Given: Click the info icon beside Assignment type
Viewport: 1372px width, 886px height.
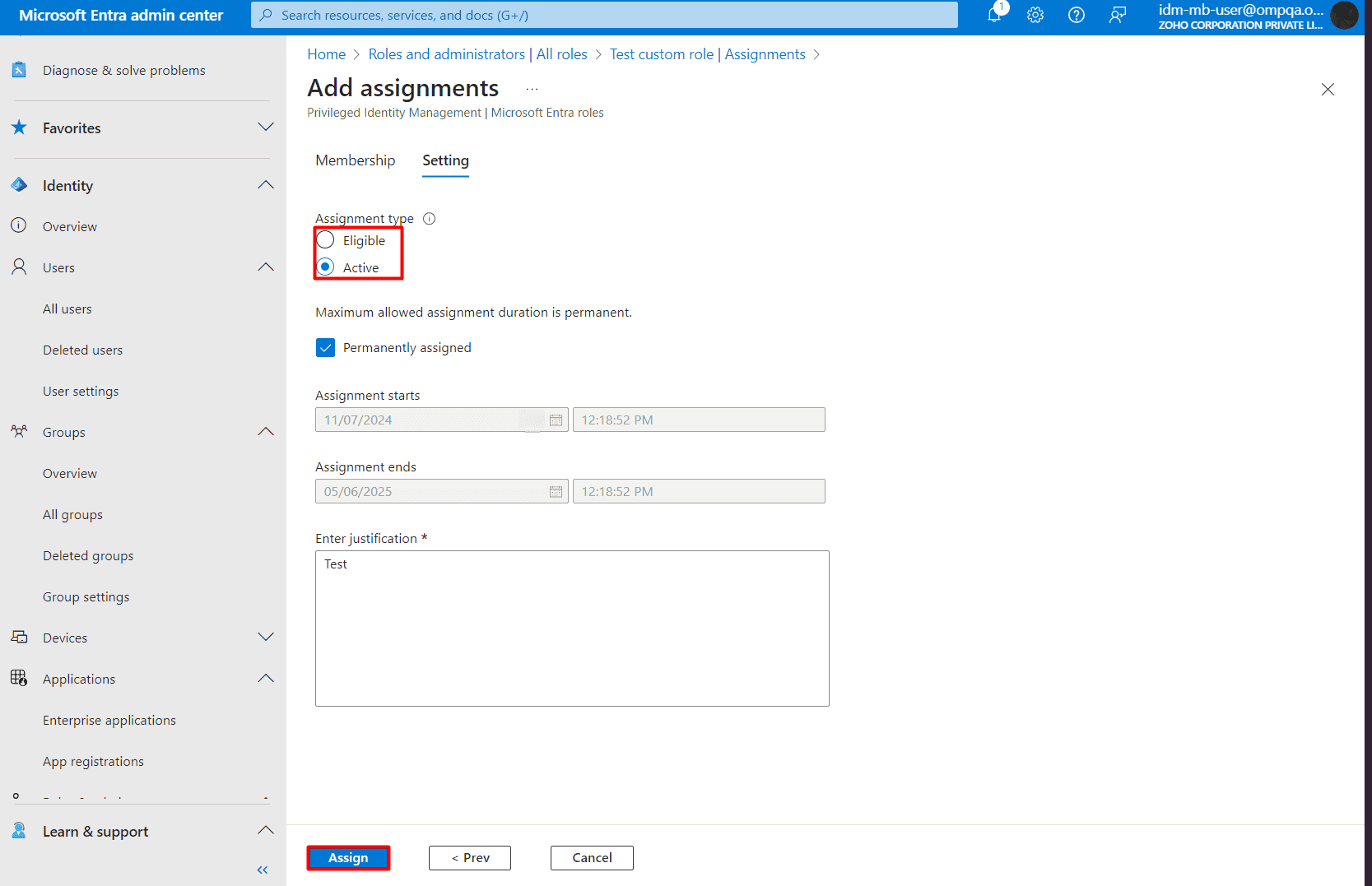Looking at the screenshot, I should pyautogui.click(x=429, y=218).
